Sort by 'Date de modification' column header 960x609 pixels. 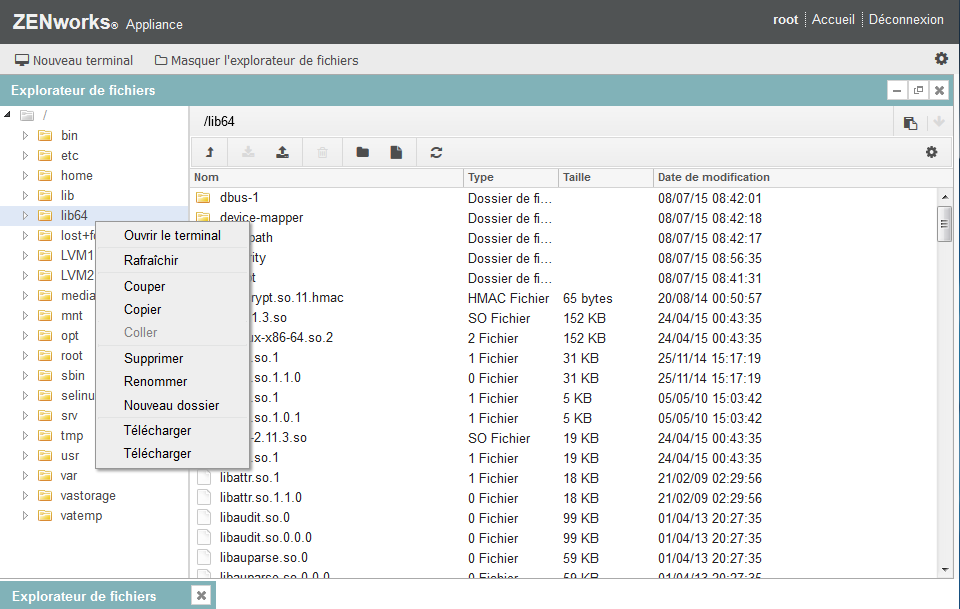point(713,177)
